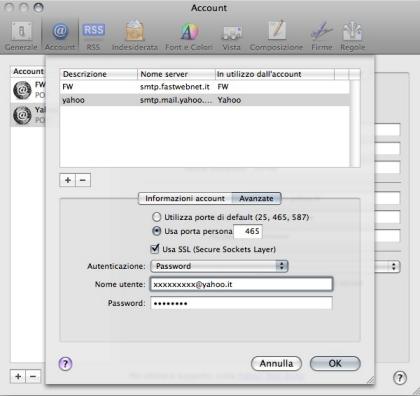Click smtp.fastwebnet.it server name cell

tap(175, 87)
